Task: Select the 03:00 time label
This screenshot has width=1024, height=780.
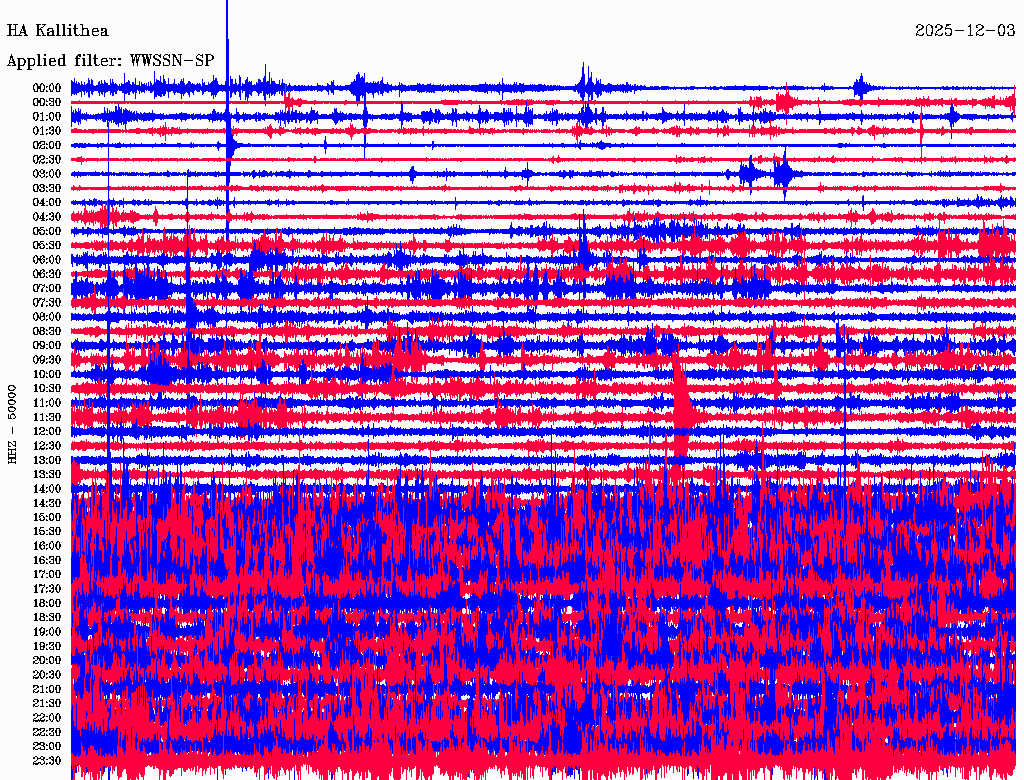Action: point(47,174)
